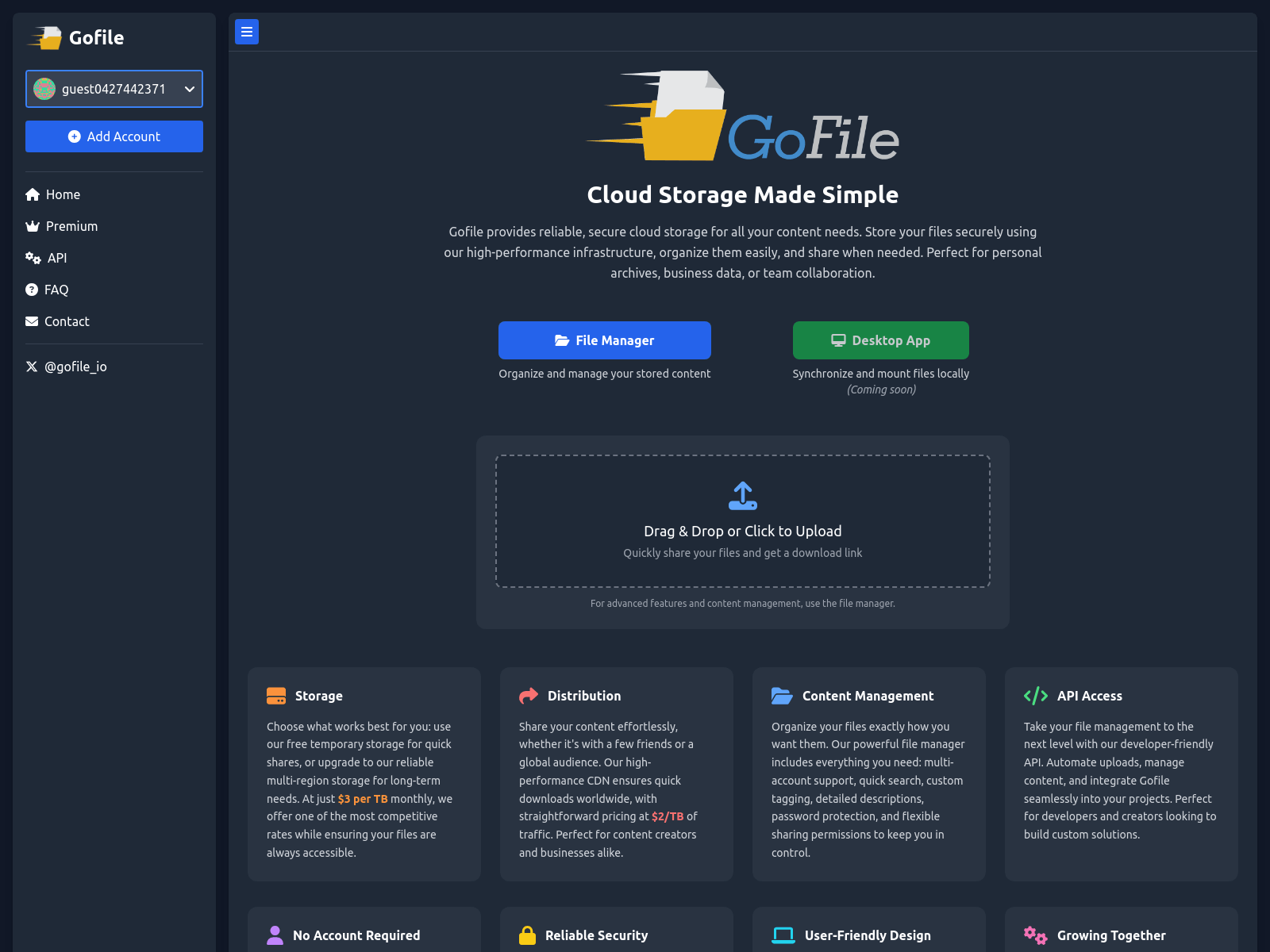Click the Reliable Security lock icon
The image size is (1270, 952).
pos(527,935)
